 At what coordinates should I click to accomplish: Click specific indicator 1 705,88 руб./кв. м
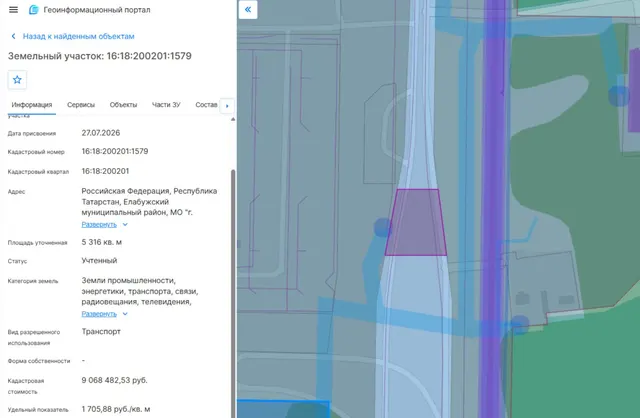116,409
